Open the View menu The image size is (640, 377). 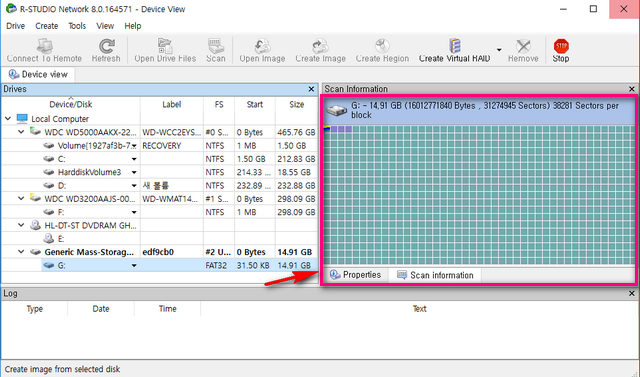pos(105,26)
